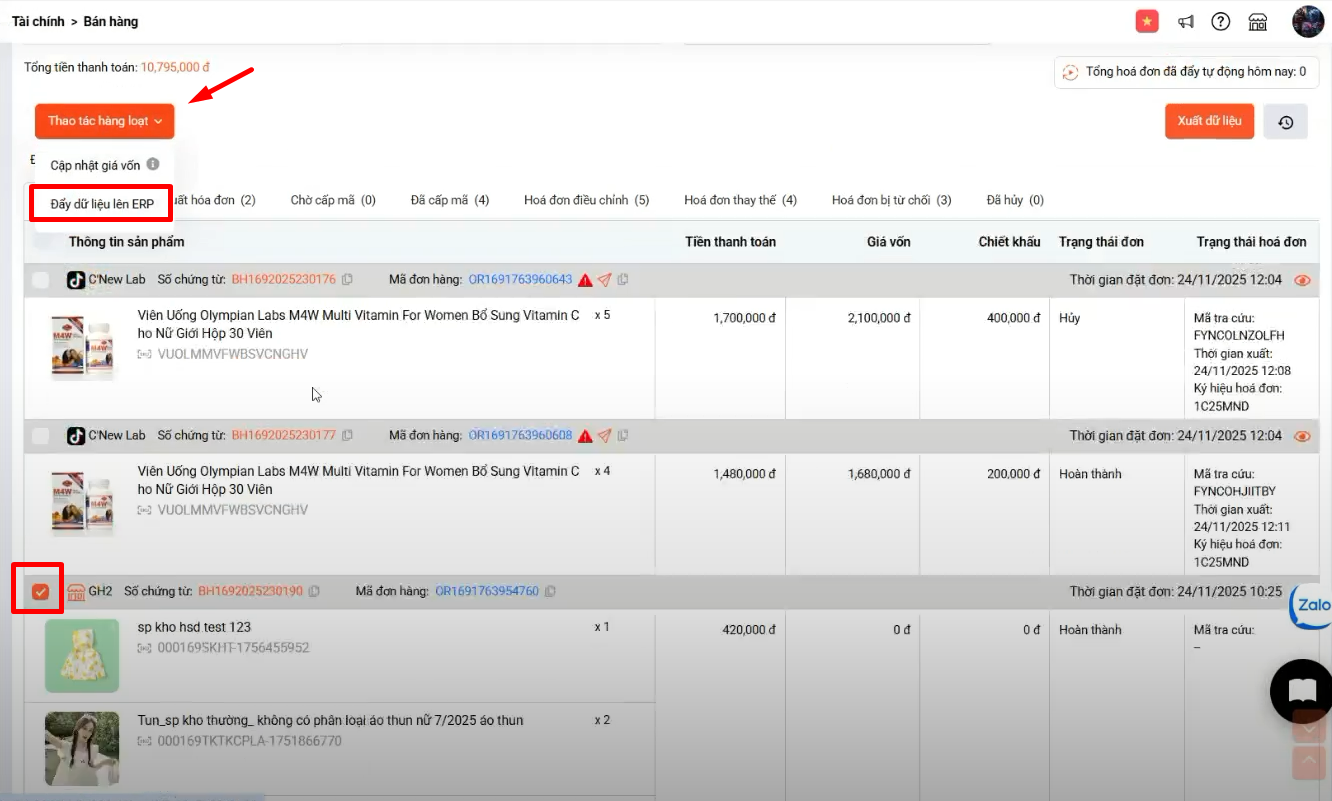This screenshot has height=801, width=1332.
Task: Open the help question mark icon
Action: pos(1220,22)
